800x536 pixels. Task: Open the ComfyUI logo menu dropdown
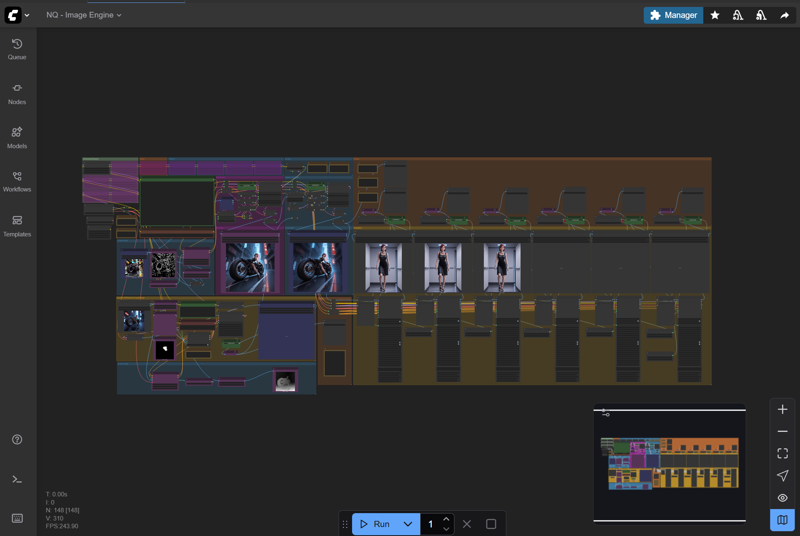tap(17, 15)
